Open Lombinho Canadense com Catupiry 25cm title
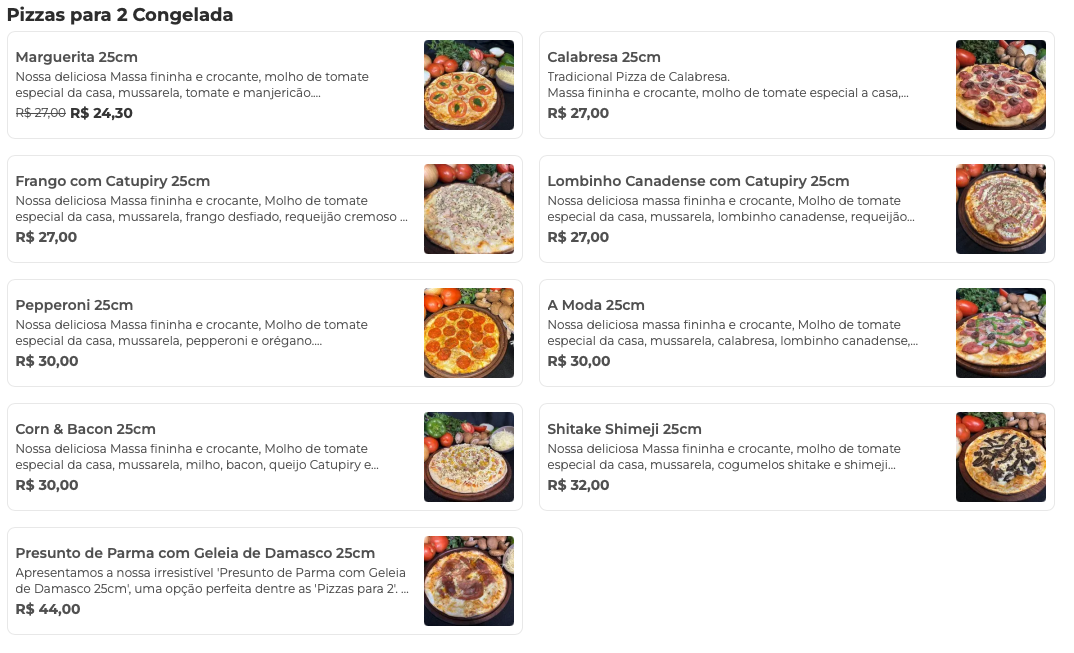Viewport: 1074px width, 653px height. [698, 181]
